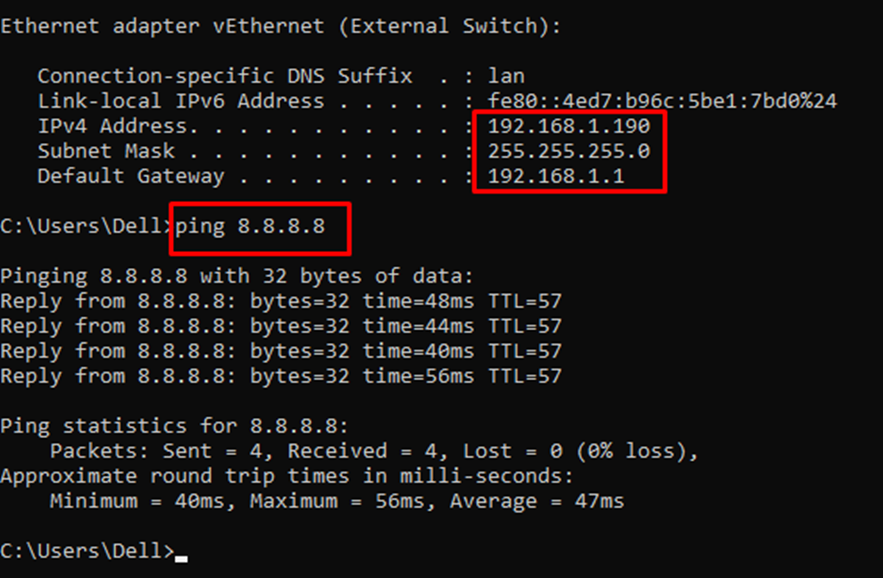Click the default gateway 192.168.1.1
The width and height of the screenshot is (883, 578).
pyautogui.click(x=556, y=176)
